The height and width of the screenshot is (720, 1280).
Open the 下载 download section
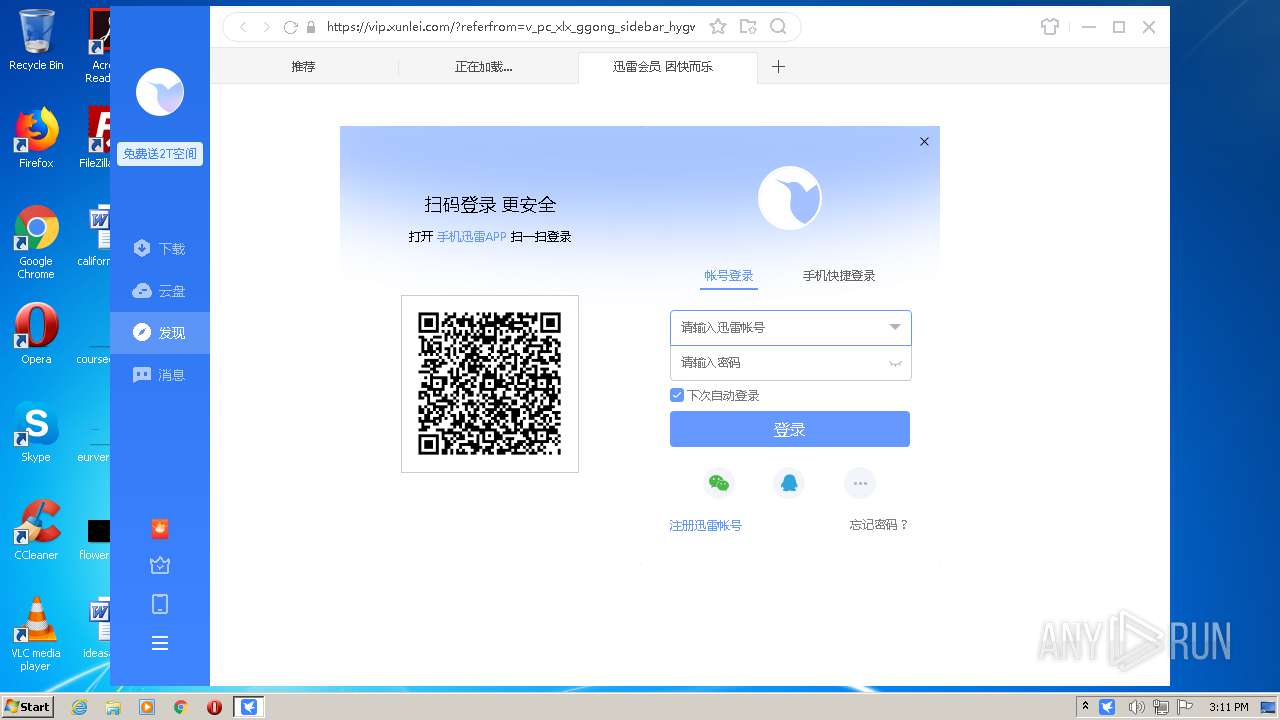click(160, 248)
